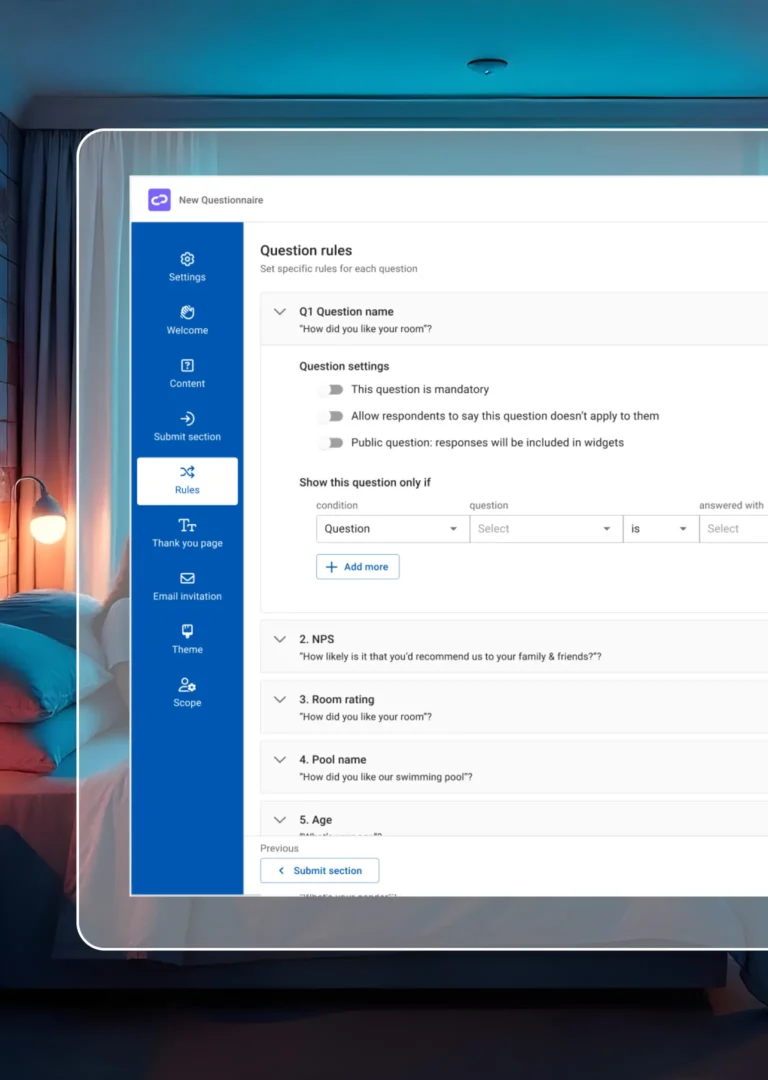Expand the 3. Room rating section
This screenshot has width=768, height=1080.
(x=280, y=699)
